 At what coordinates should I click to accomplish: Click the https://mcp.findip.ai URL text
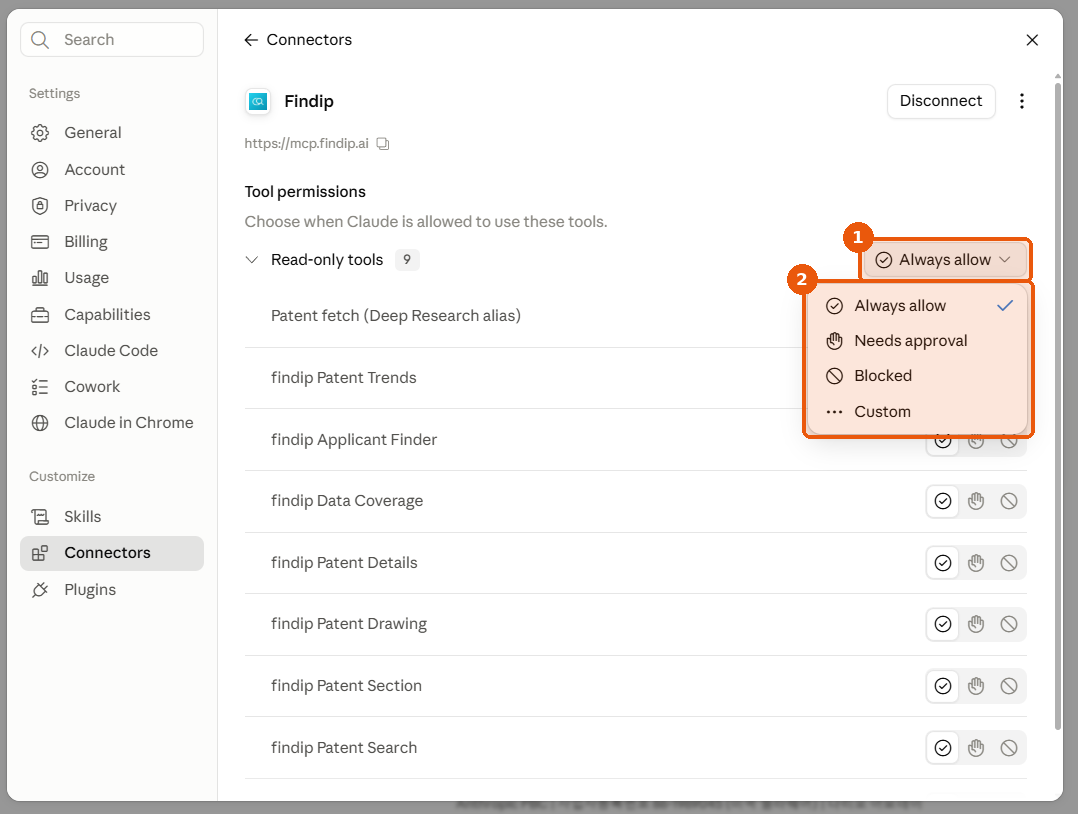[x=307, y=144]
